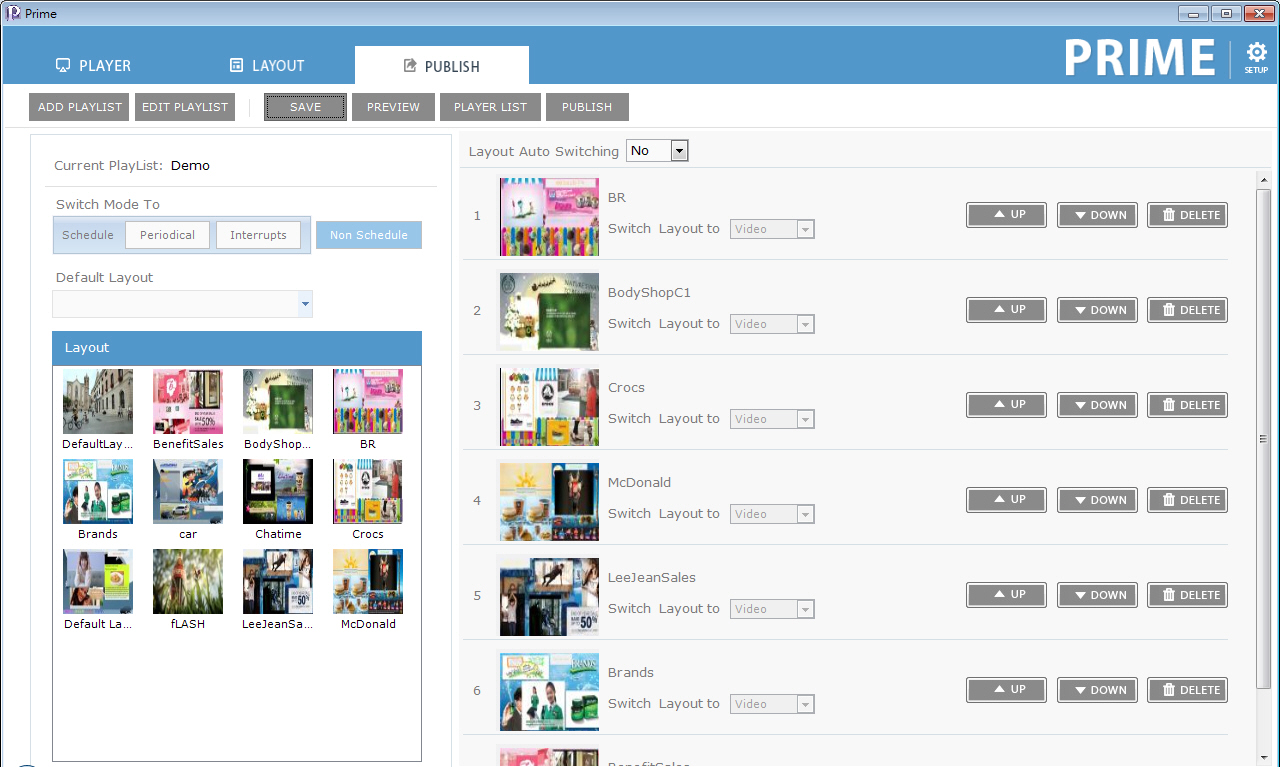Delete the BodyShopC1 playlist row
The image size is (1280, 767).
[1187, 310]
